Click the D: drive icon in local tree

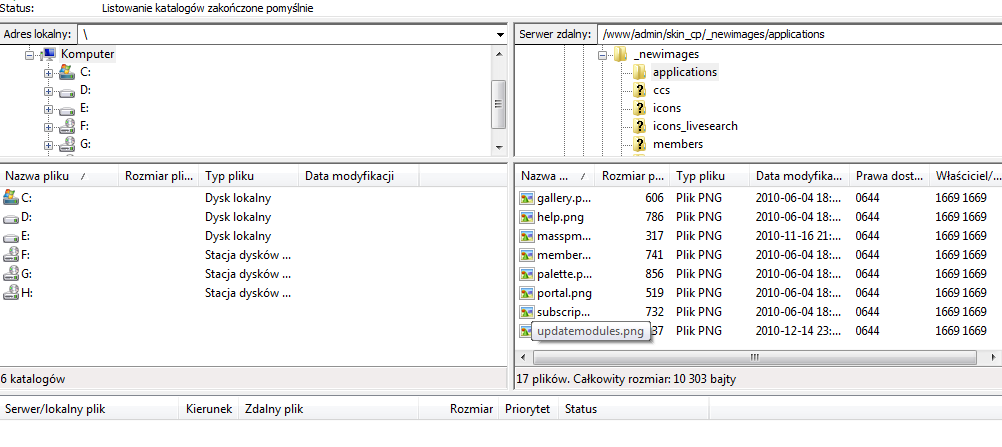[x=66, y=91]
